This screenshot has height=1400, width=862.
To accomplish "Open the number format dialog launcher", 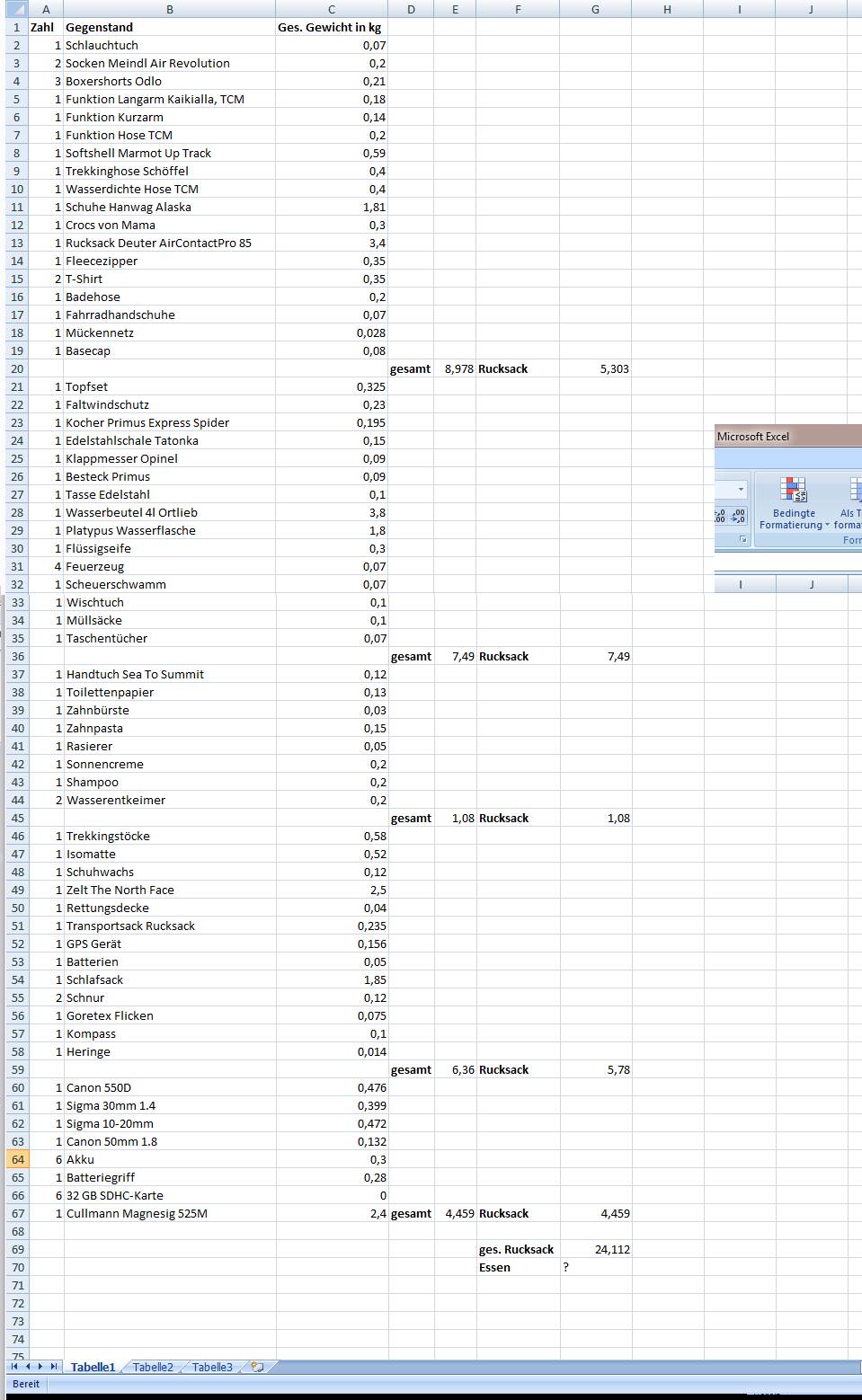I will (742, 539).
